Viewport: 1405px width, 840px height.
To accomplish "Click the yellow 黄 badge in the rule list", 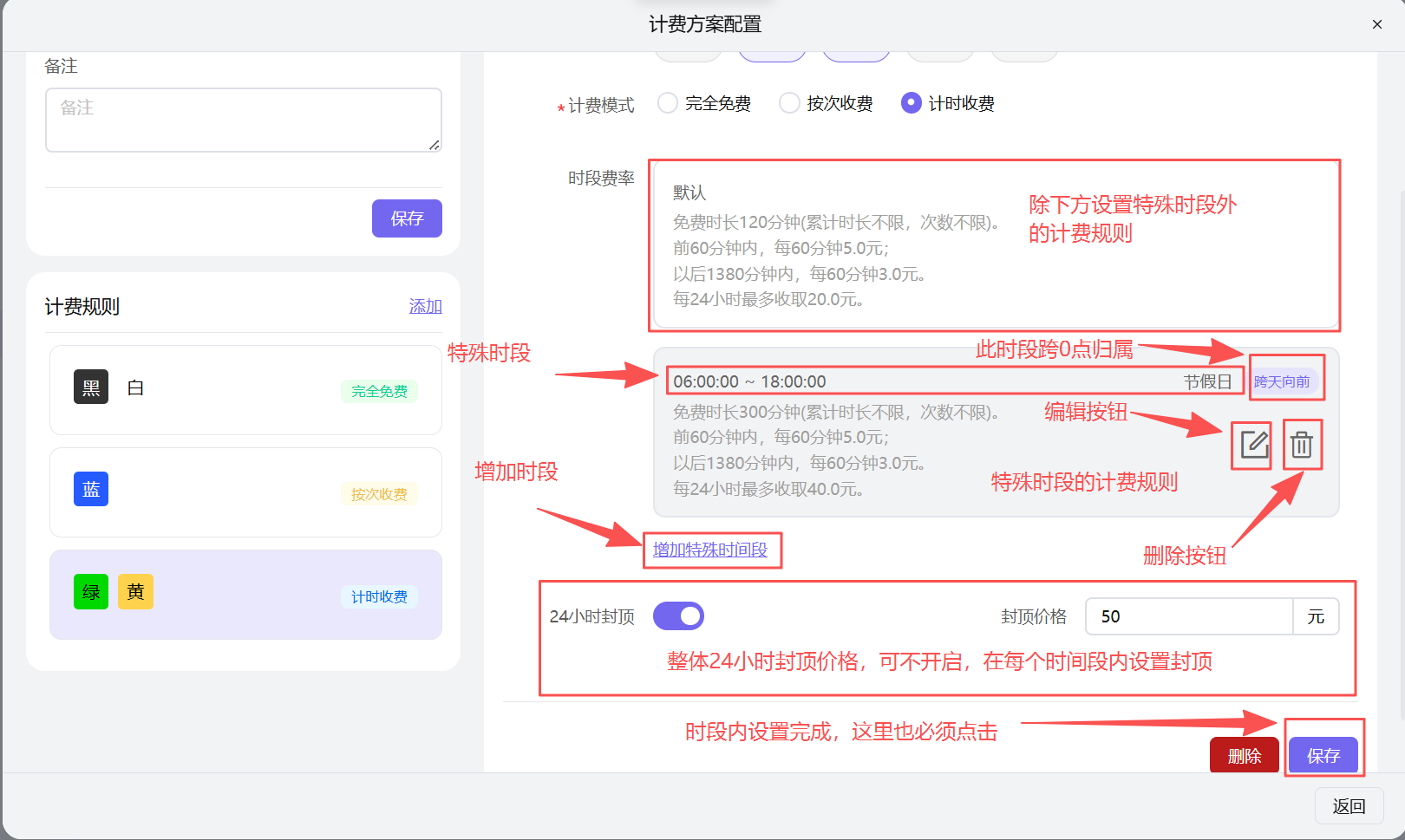I will click(135, 591).
